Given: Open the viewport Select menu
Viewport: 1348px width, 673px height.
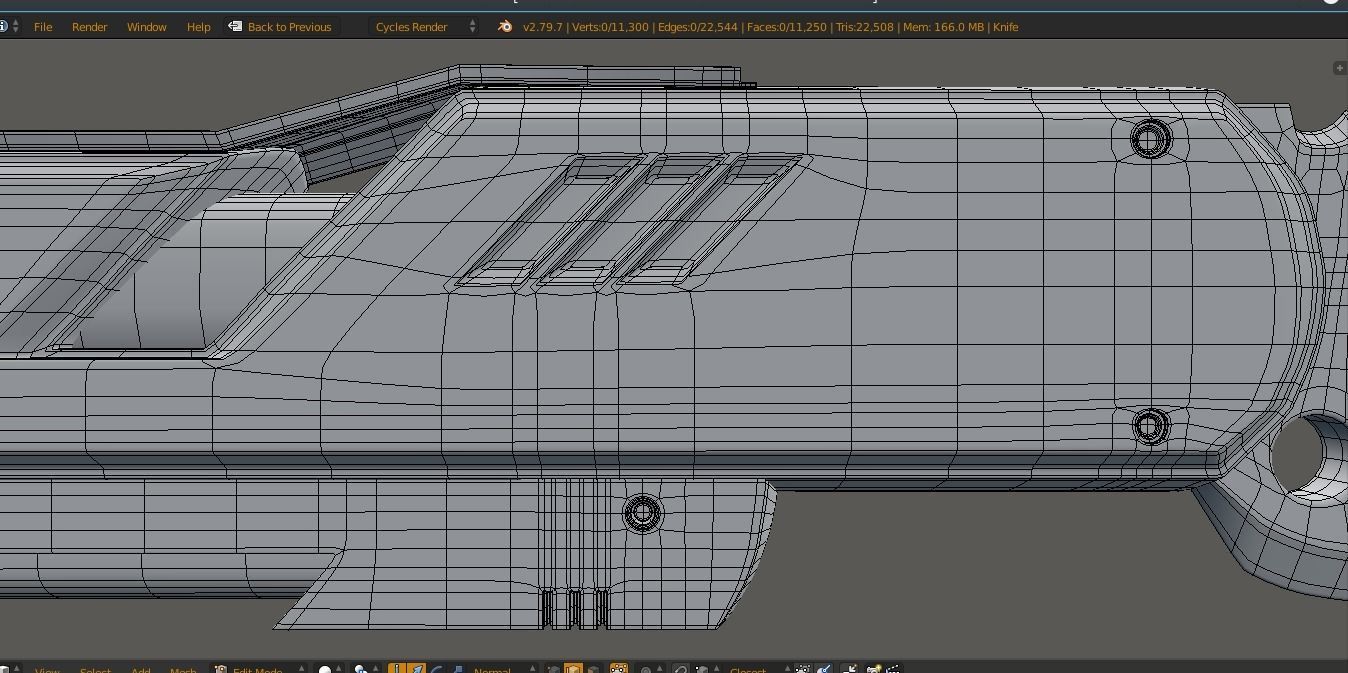Looking at the screenshot, I should coord(95,670).
